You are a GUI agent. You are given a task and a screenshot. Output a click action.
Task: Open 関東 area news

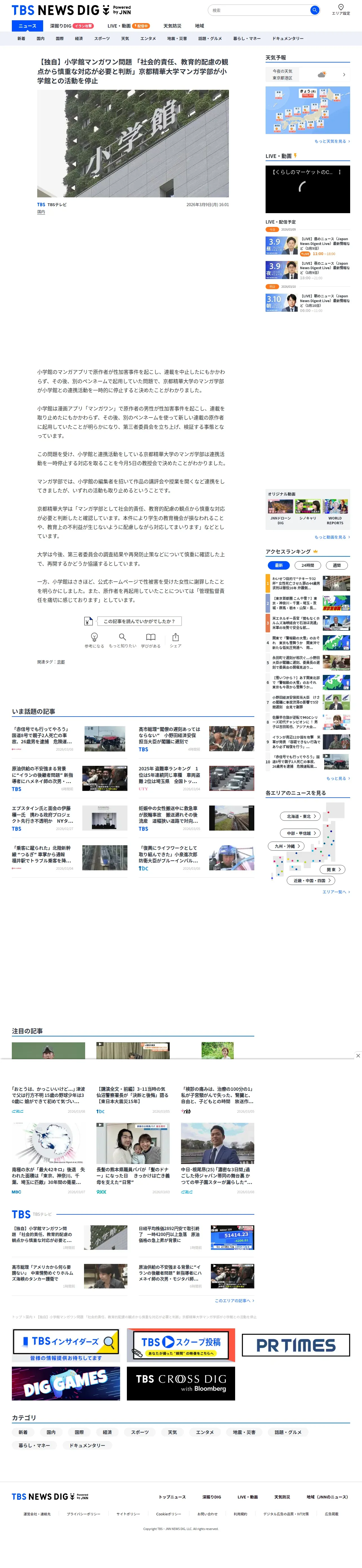[x=332, y=869]
